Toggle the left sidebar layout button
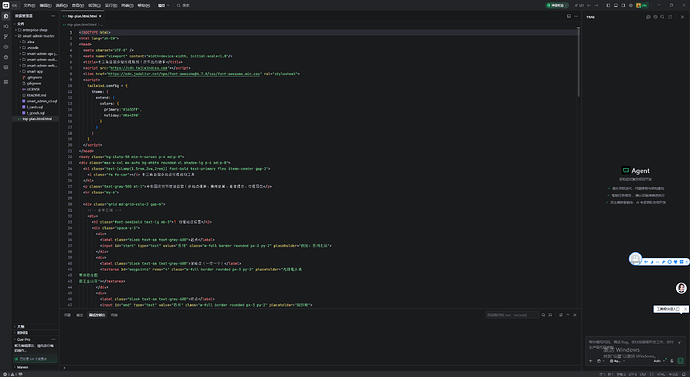690x377 pixels. point(608,5)
